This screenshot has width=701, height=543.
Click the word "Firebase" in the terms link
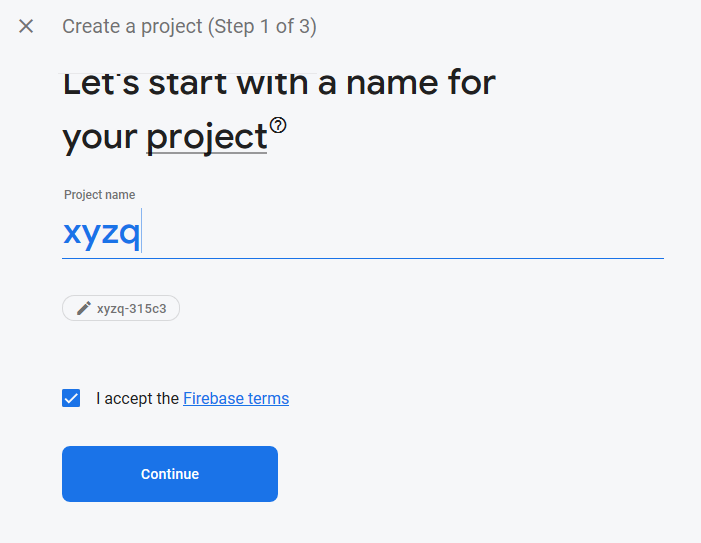(213, 398)
